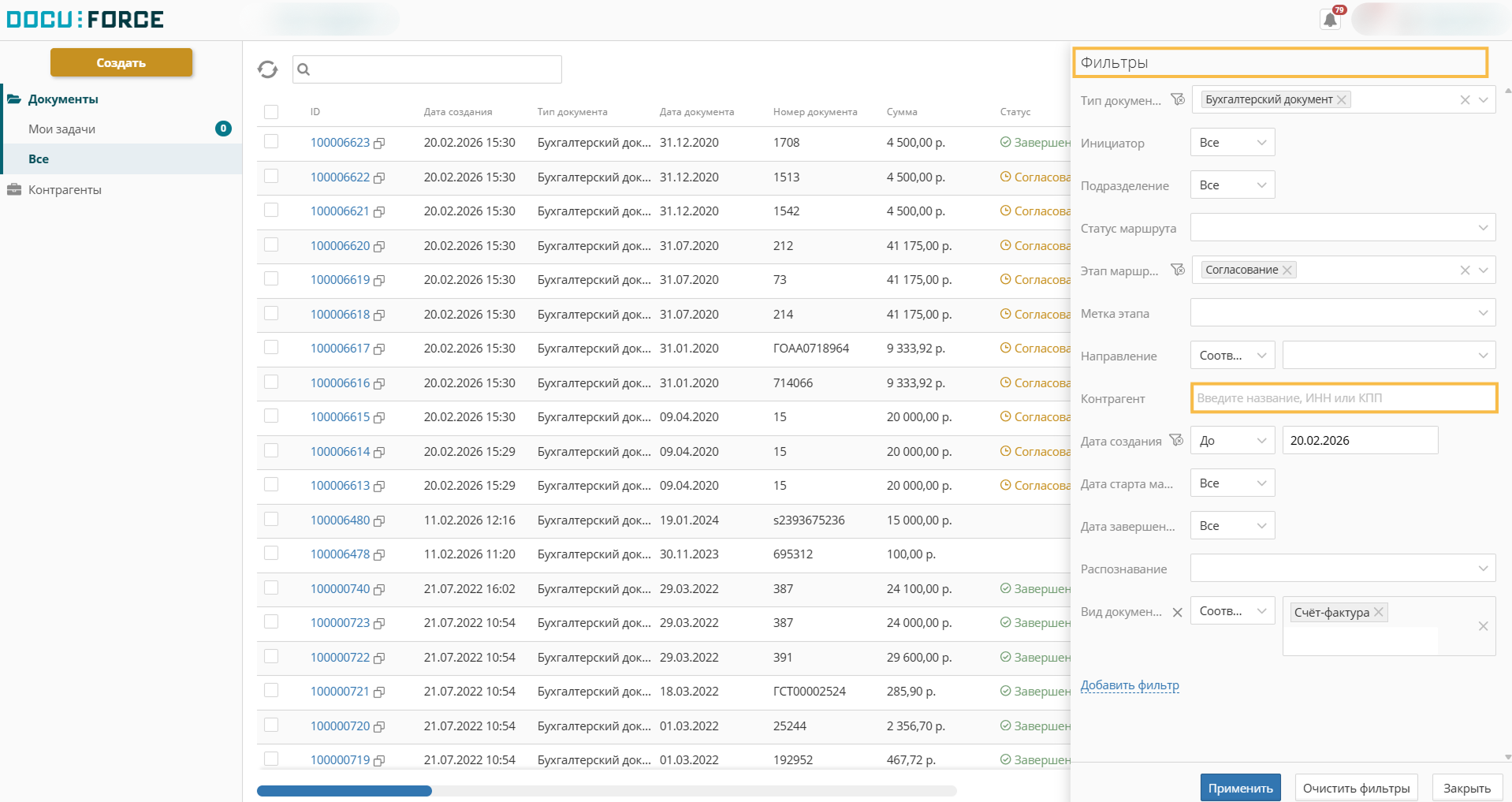Open Мои задачи in the sidebar

61,129
